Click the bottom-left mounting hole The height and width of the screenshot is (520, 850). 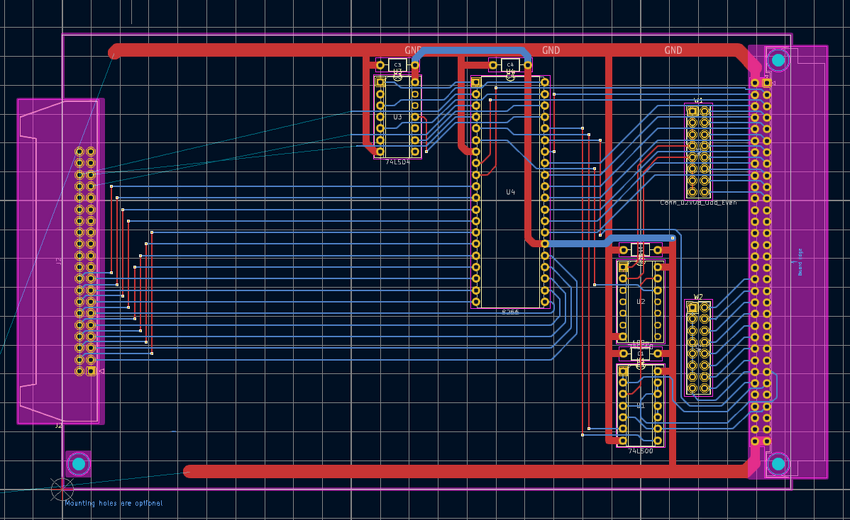pyautogui.click(x=79, y=464)
